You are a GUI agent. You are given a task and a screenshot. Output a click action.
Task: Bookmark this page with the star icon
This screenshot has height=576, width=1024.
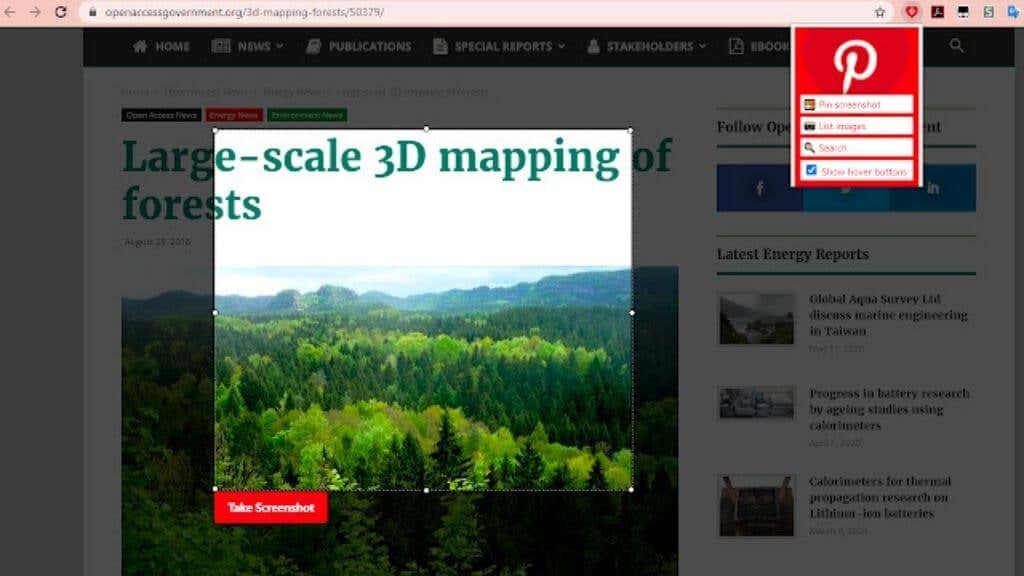(880, 12)
